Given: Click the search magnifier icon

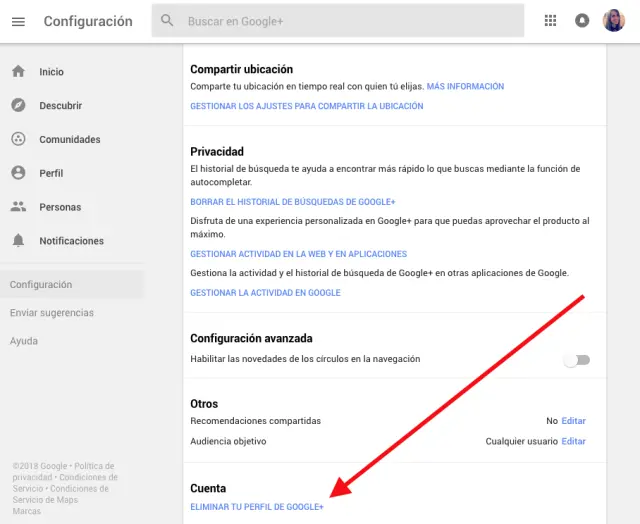Looking at the screenshot, I should point(167,21).
